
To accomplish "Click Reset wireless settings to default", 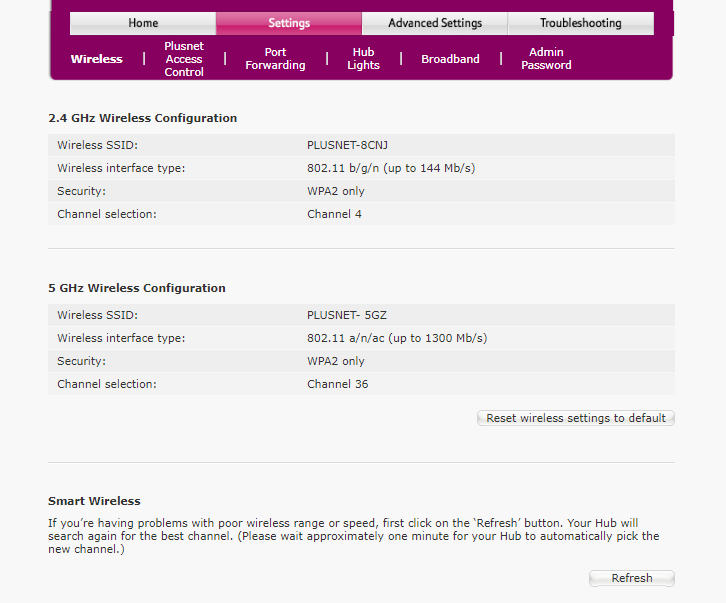I will click(x=575, y=418).
